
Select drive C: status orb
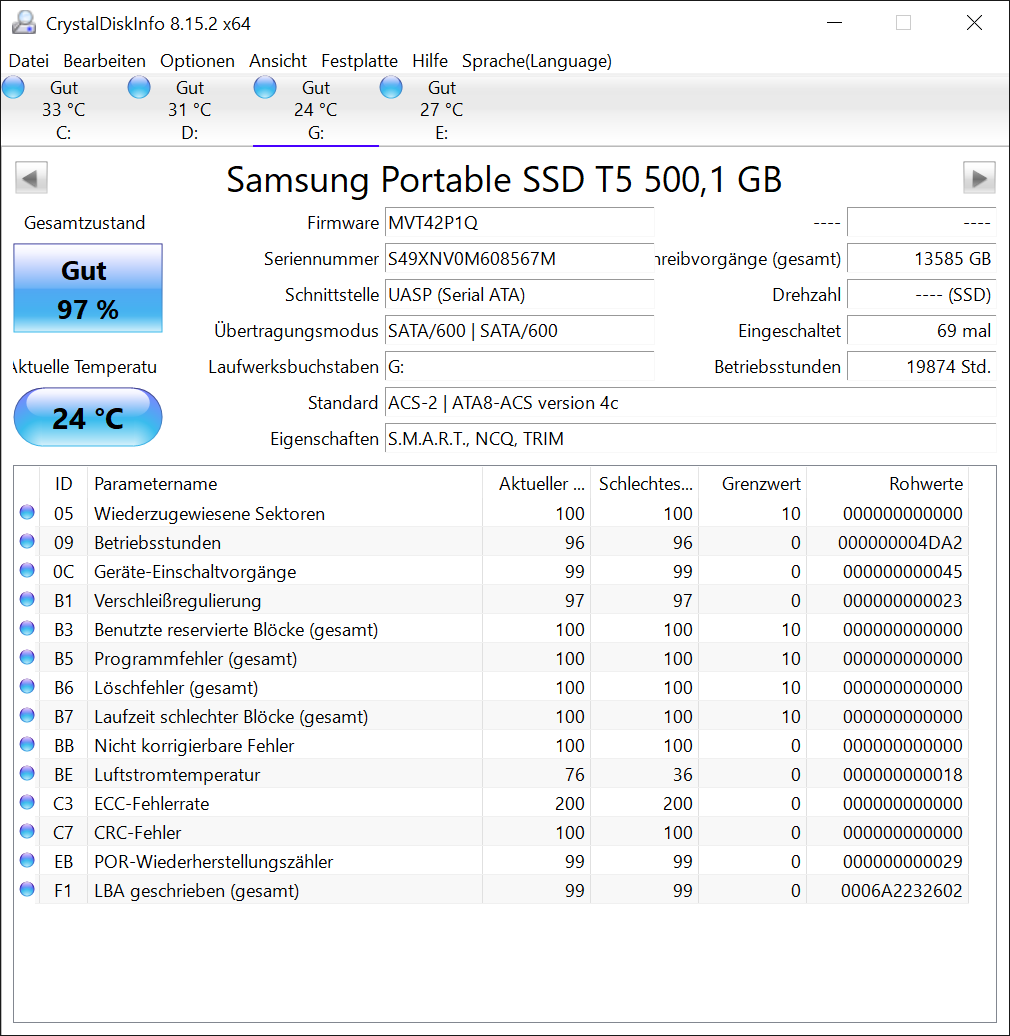[x=13, y=87]
